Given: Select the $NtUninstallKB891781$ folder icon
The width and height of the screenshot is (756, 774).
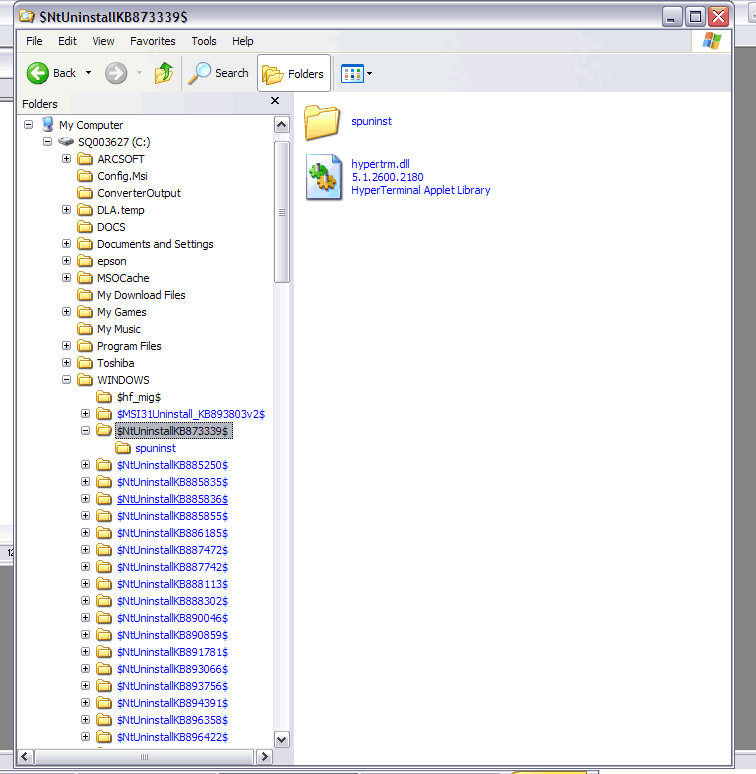Looking at the screenshot, I should tap(104, 652).
